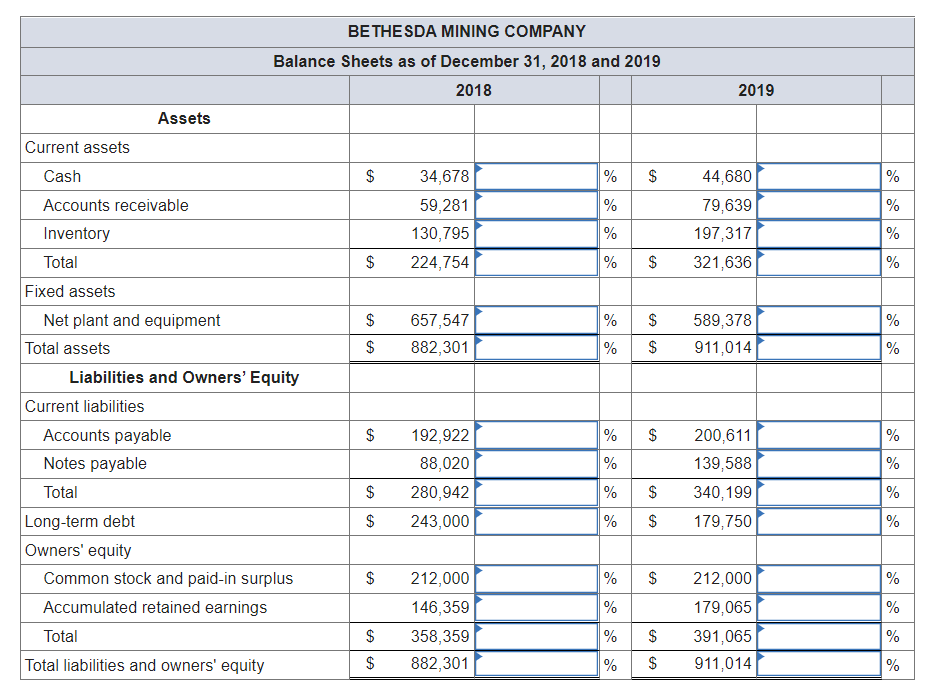Click the Assets section heading

click(x=184, y=118)
